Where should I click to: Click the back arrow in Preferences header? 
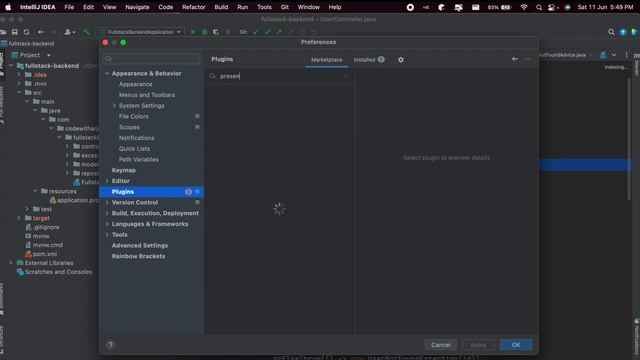pyautogui.click(x=515, y=59)
